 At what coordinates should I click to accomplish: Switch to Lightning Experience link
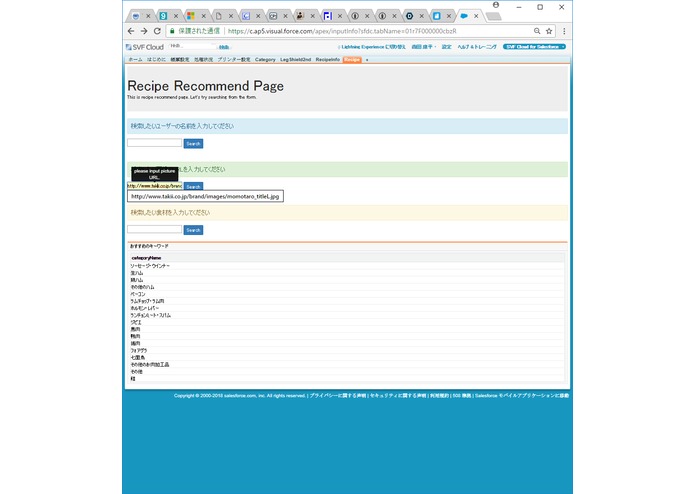tap(371, 47)
